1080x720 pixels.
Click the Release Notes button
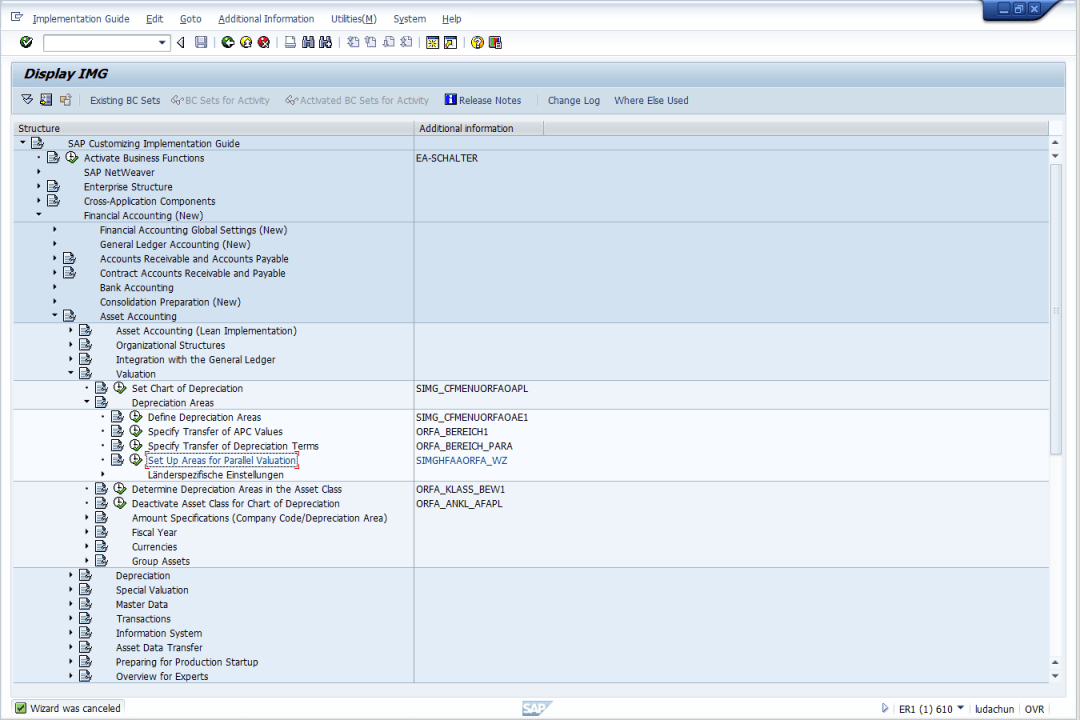tap(483, 100)
